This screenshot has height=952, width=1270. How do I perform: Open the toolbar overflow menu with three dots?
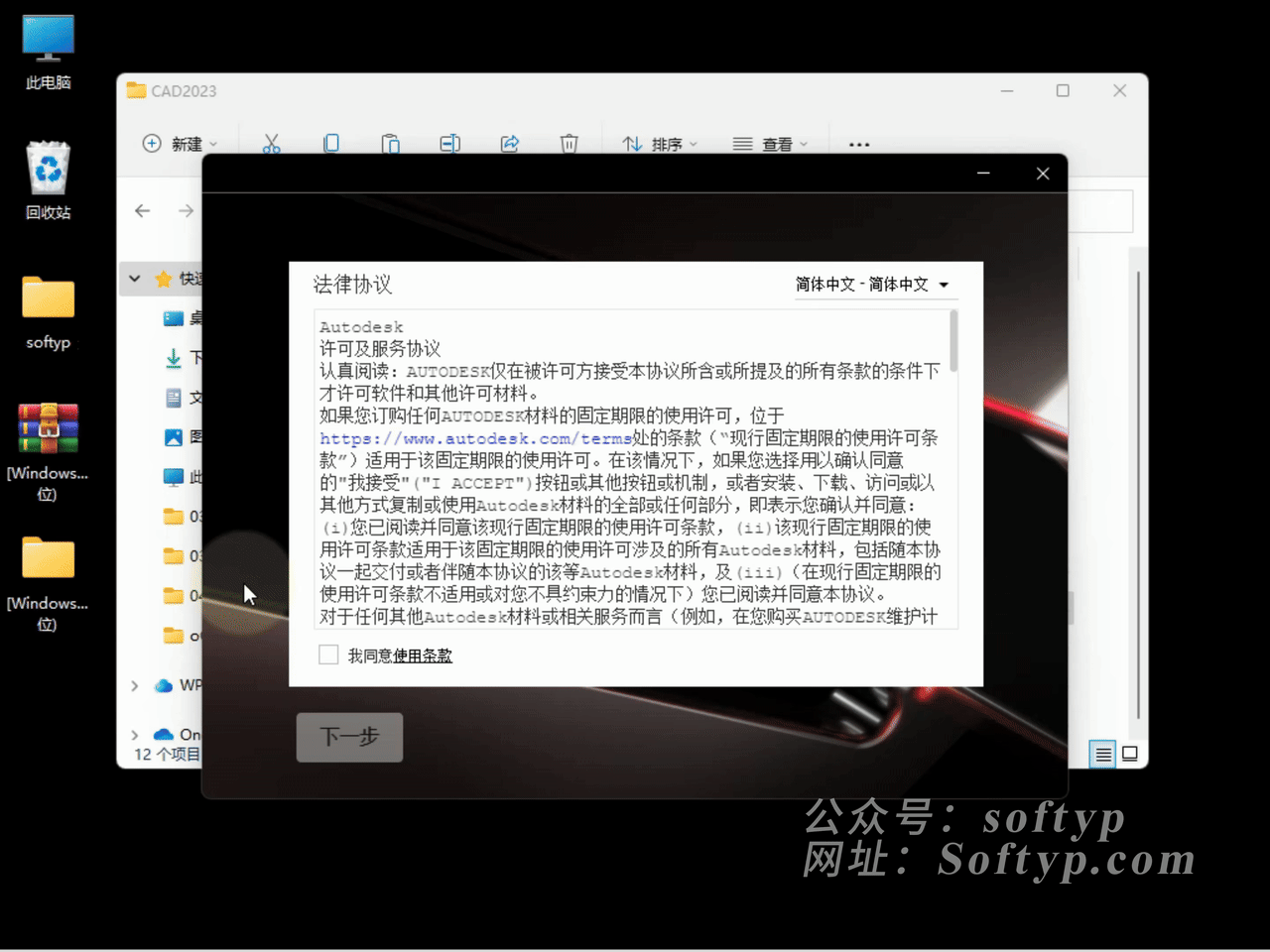[x=858, y=144]
